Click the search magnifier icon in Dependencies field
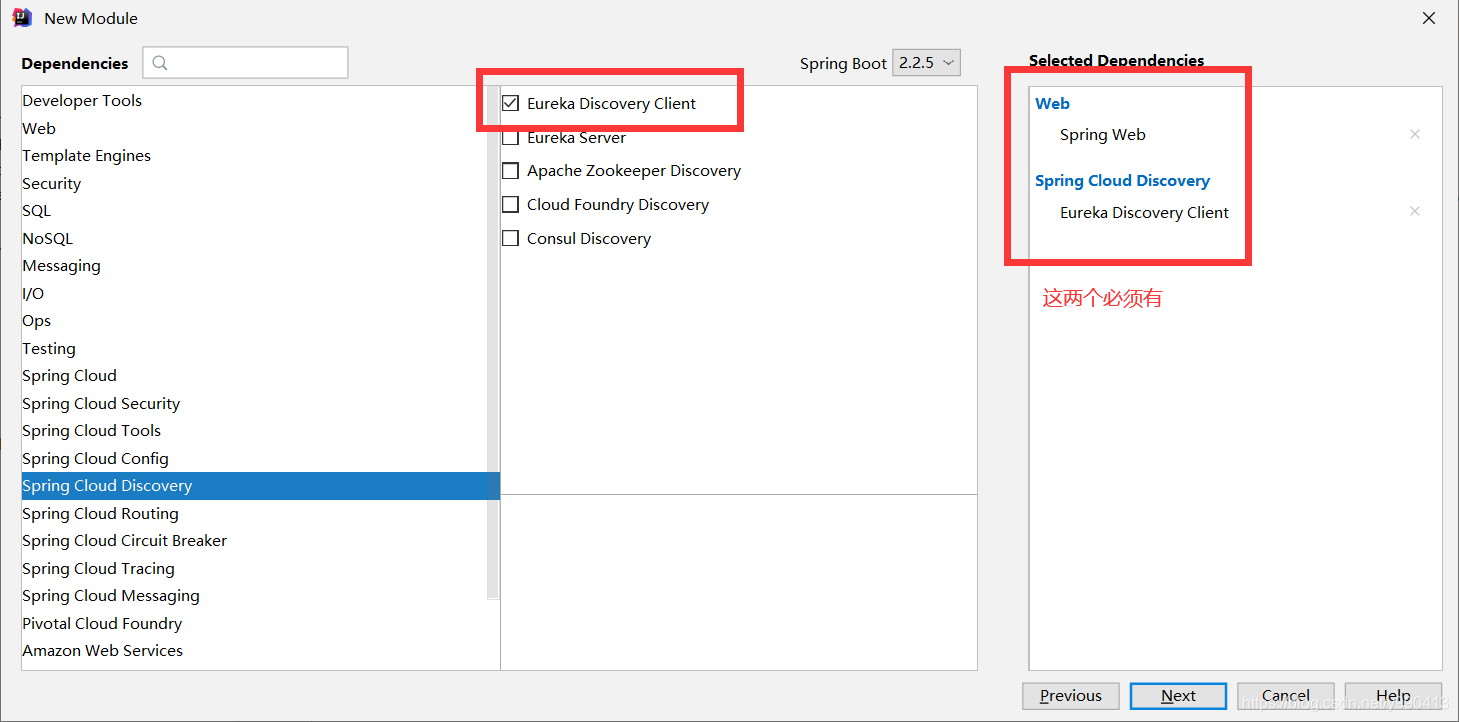The image size is (1459, 722). (160, 63)
